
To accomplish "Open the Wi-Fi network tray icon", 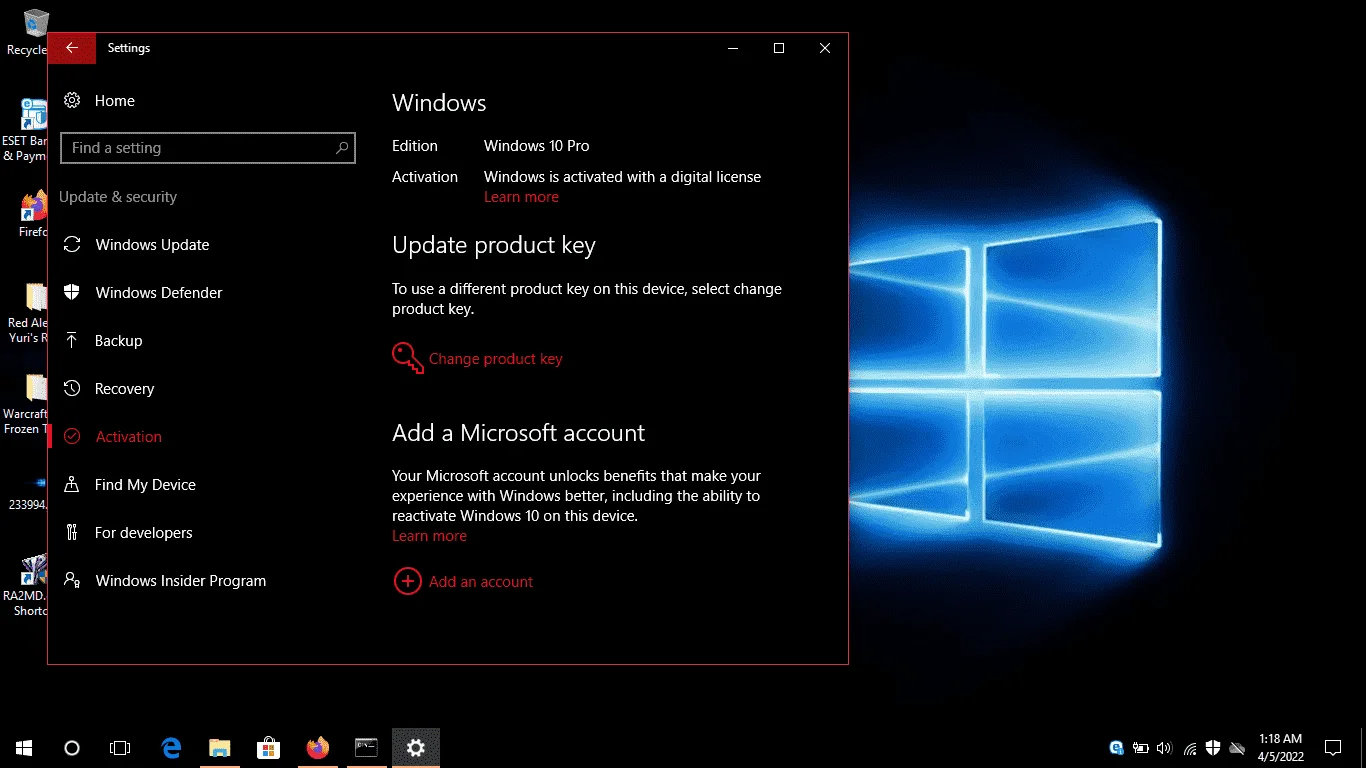I will tap(1189, 748).
